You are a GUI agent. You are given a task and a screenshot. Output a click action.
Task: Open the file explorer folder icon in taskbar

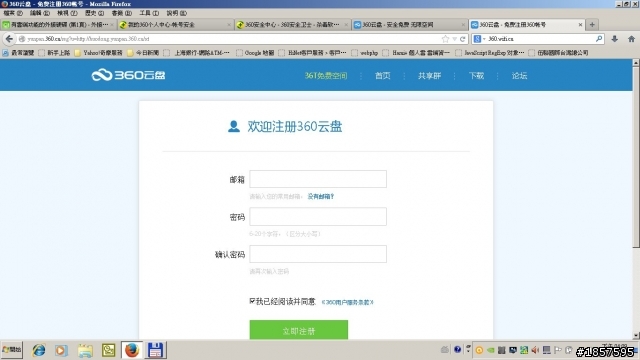pyautogui.click(x=85, y=350)
